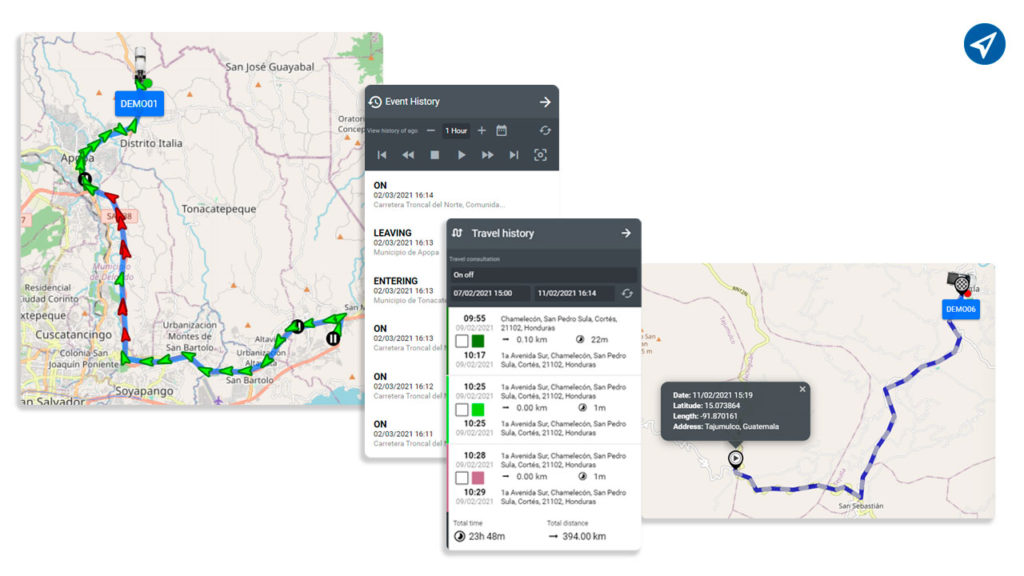Image resolution: width=1024 pixels, height=576 pixels.
Task: Click the Travel history route icon
Action: 457,233
